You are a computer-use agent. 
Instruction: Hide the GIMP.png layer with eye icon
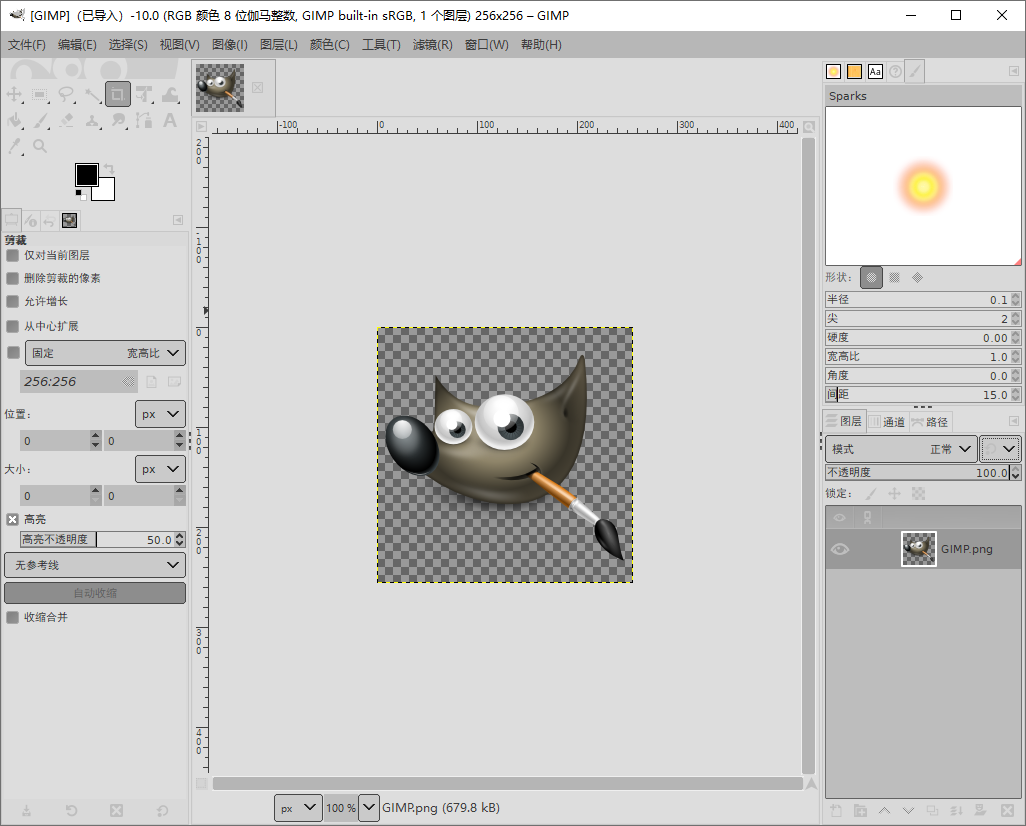coord(840,548)
